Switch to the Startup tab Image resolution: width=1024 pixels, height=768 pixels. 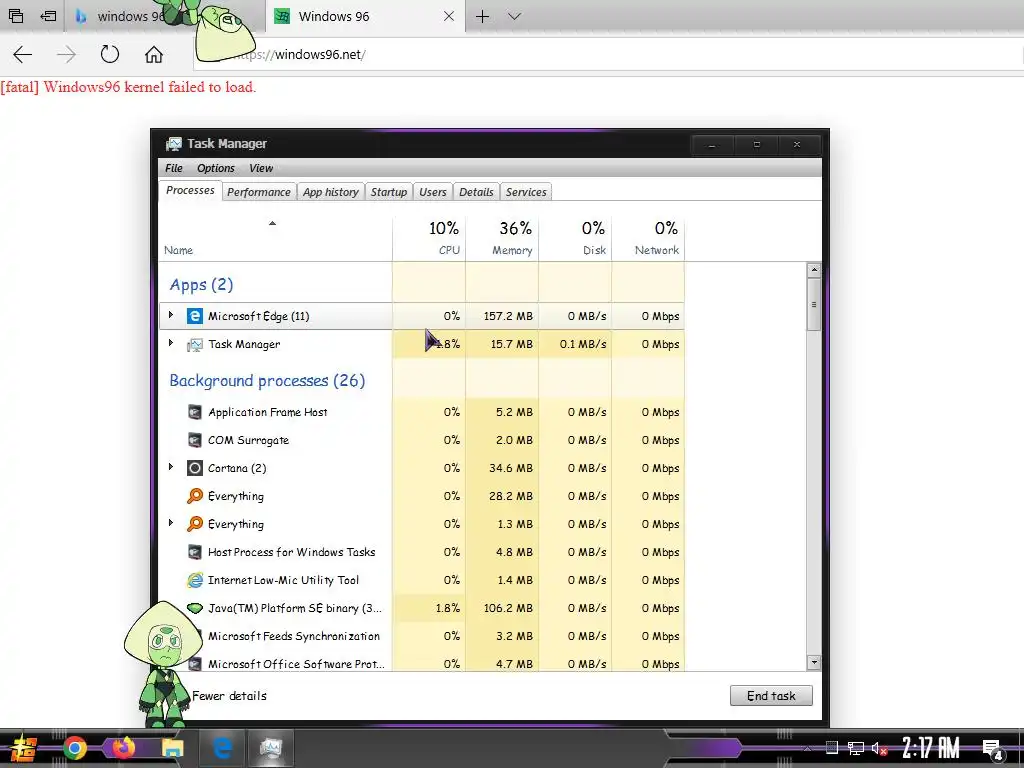(389, 192)
